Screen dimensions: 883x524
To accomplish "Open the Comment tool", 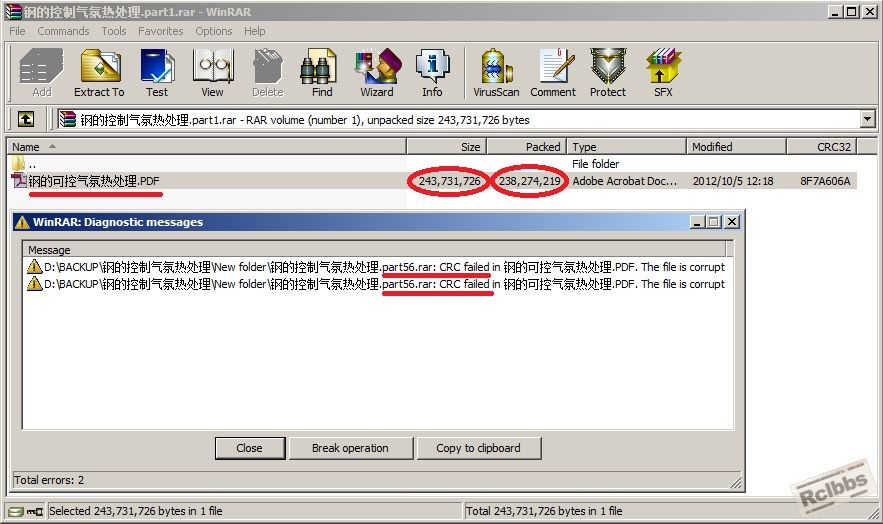I will coord(553,72).
